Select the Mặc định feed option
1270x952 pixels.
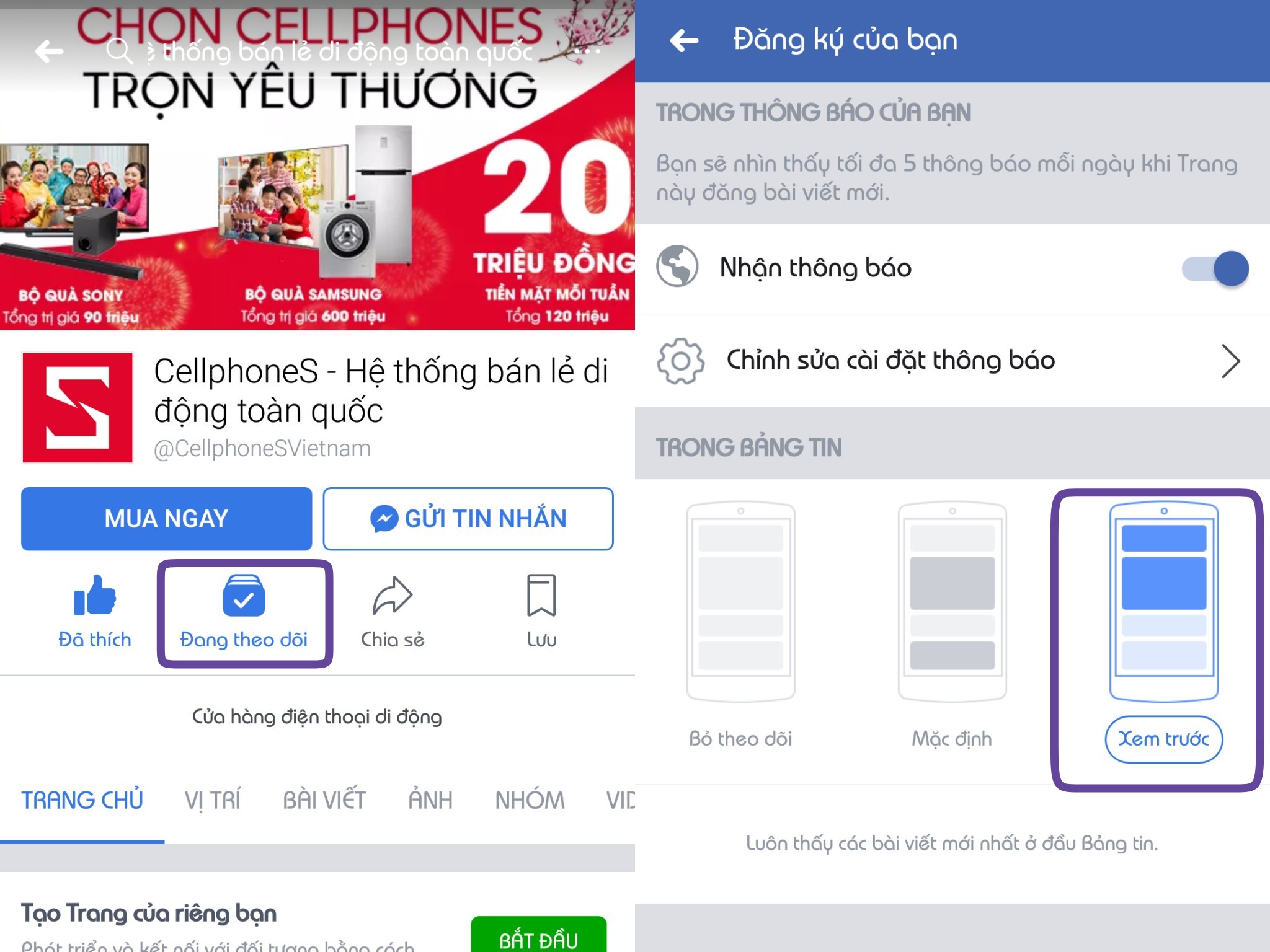click(952, 626)
